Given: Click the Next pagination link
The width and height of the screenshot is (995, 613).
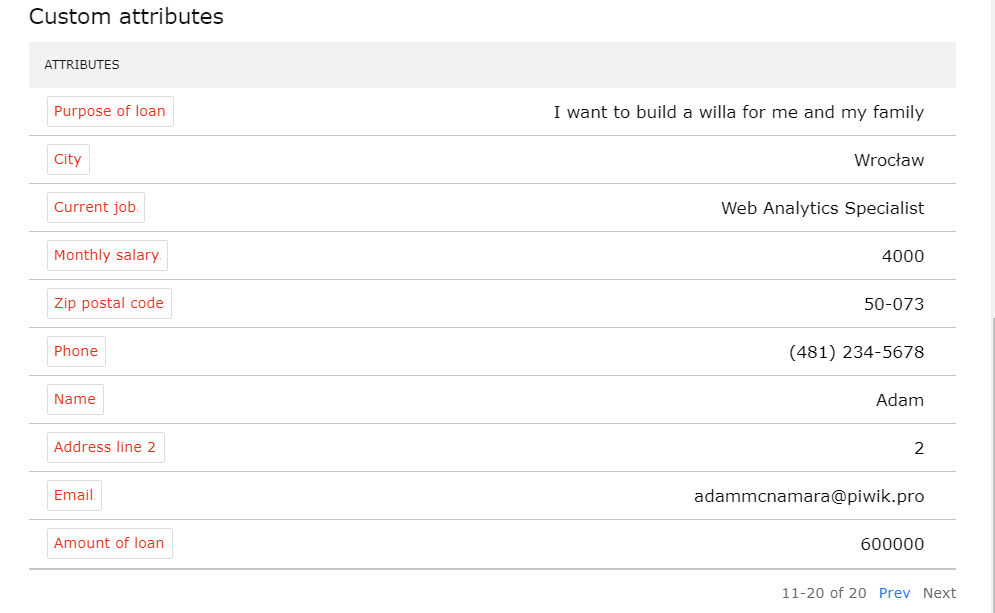Looking at the screenshot, I should click(939, 593).
